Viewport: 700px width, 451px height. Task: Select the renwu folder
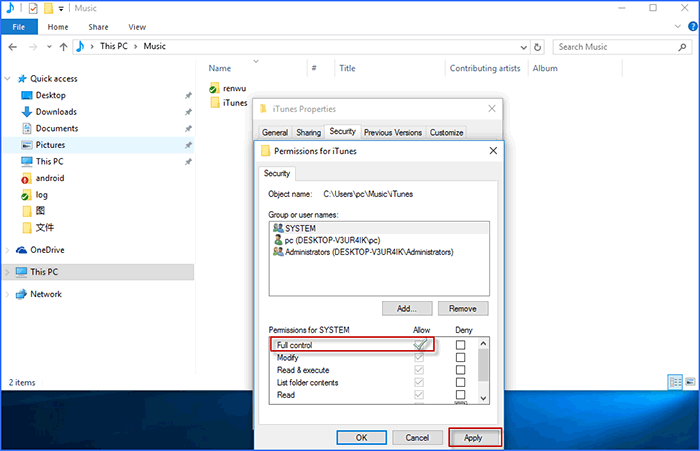click(228, 88)
